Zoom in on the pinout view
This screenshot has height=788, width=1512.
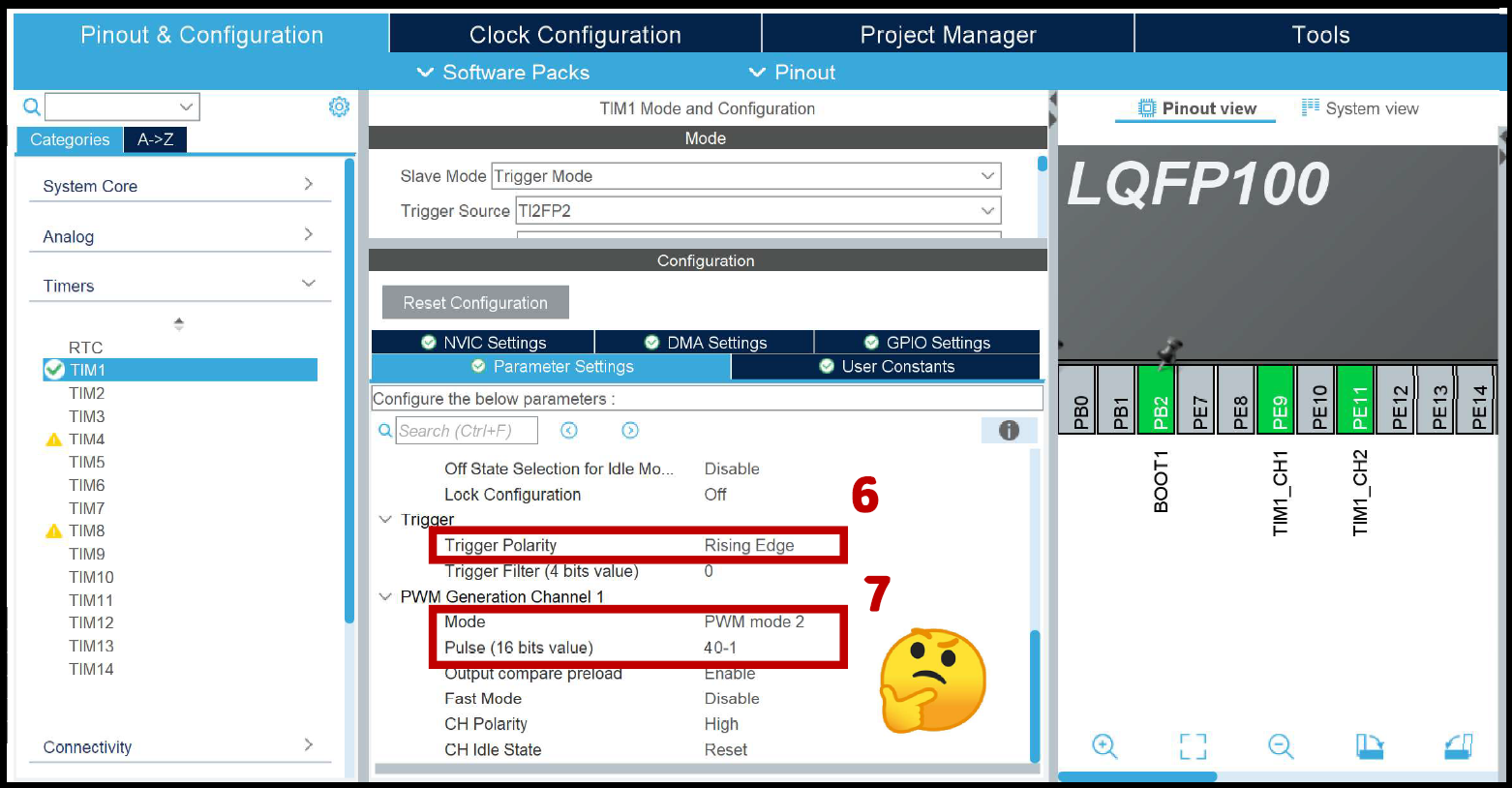1104,746
